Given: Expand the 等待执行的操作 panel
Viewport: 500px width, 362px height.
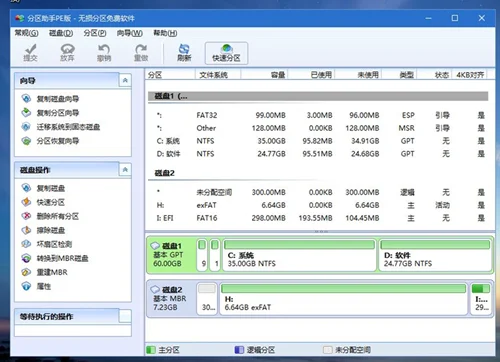Looking at the screenshot, I should tap(125, 316).
